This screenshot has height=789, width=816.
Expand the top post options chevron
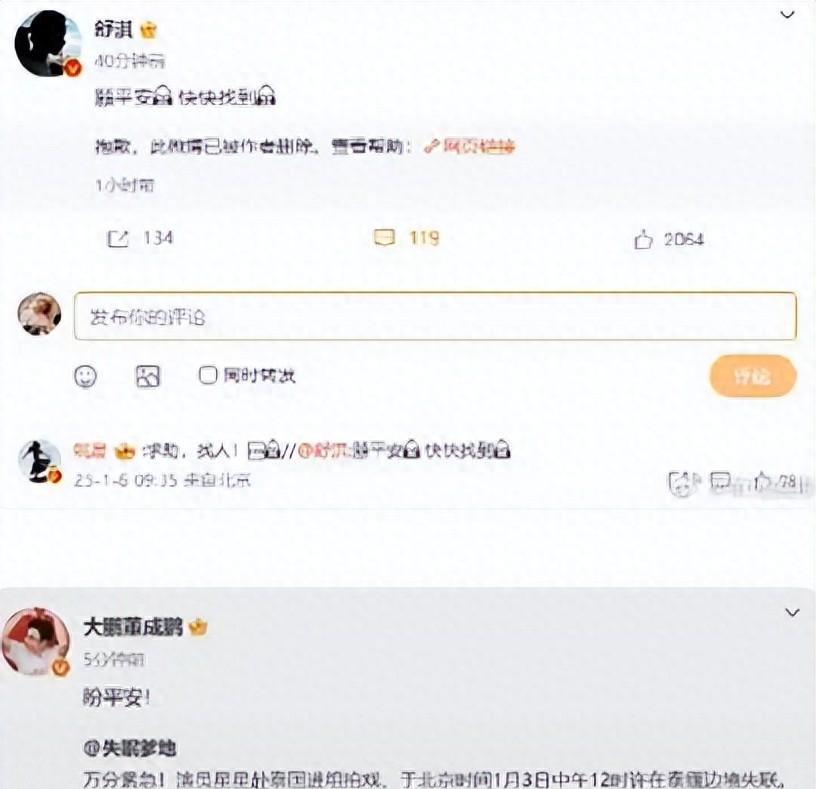[x=787, y=15]
